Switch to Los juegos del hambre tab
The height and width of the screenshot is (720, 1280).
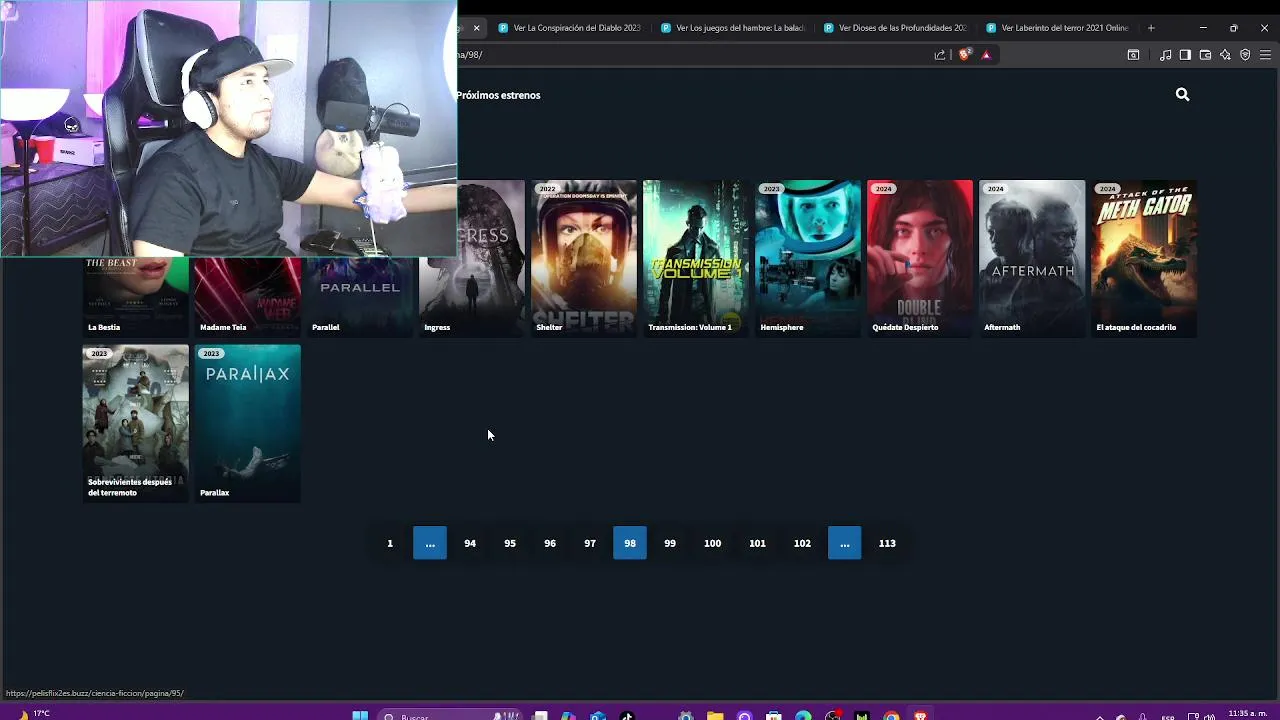point(733,28)
